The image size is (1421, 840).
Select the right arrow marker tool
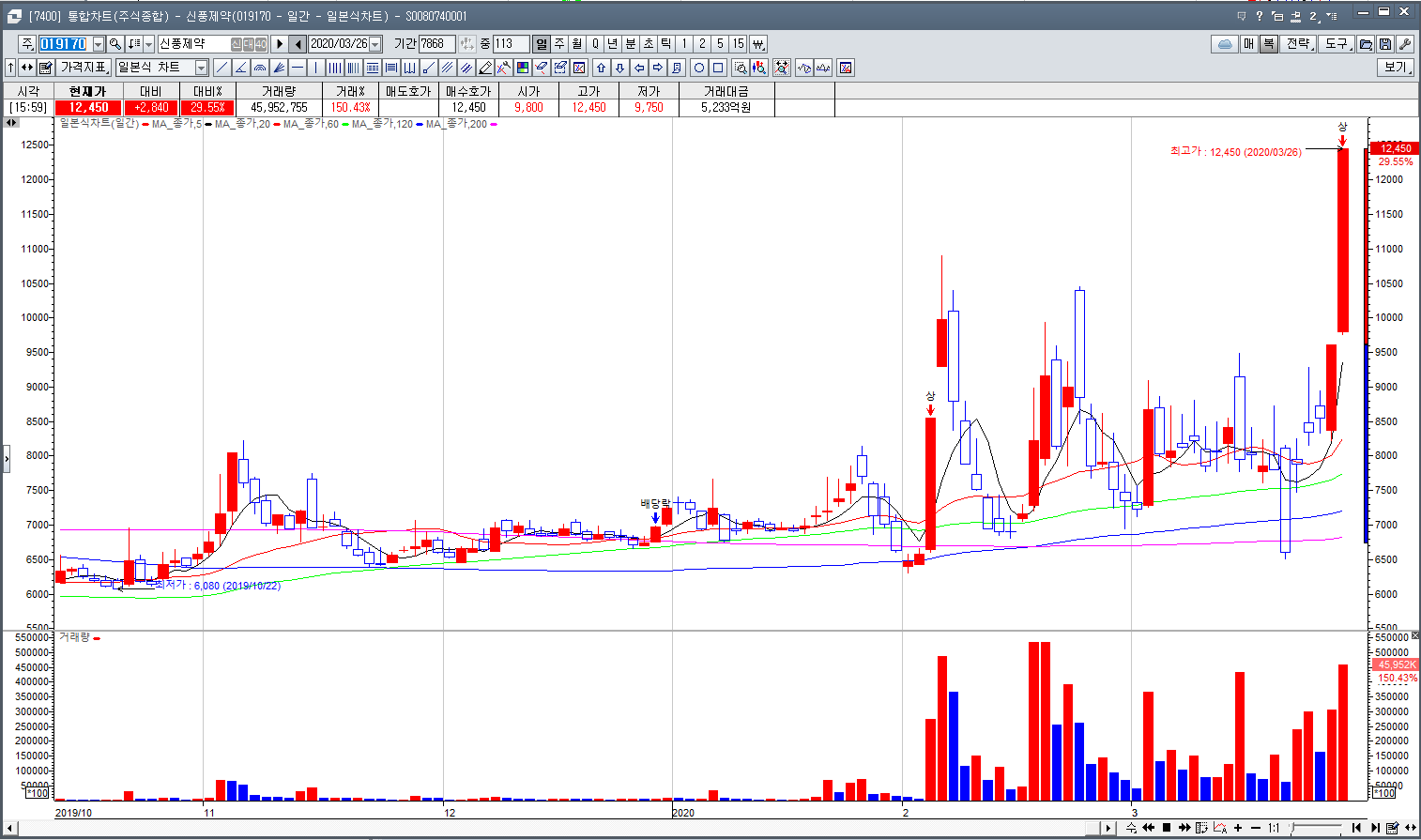657,68
